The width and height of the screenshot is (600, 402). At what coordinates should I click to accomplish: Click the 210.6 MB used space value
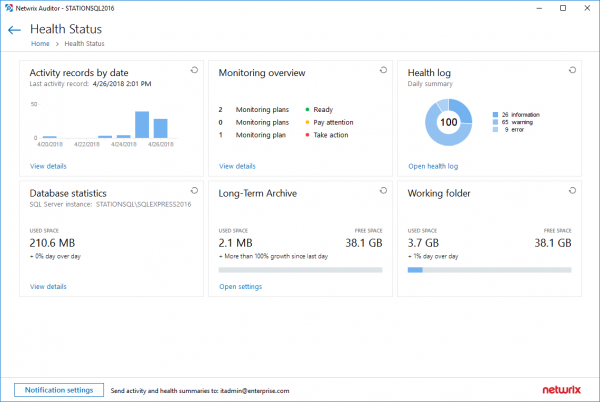(52, 243)
